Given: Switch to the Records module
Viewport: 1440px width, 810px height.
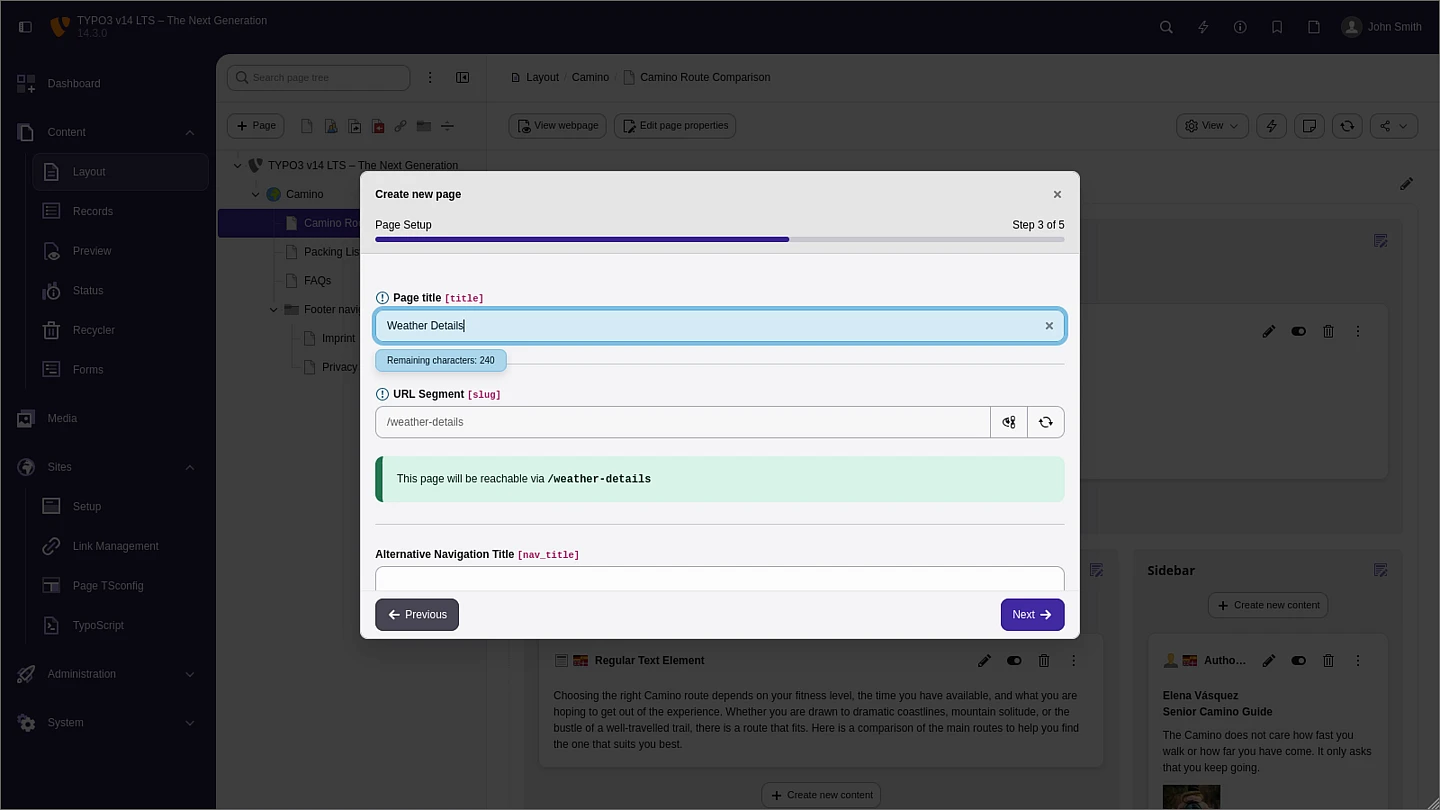Looking at the screenshot, I should [x=92, y=211].
